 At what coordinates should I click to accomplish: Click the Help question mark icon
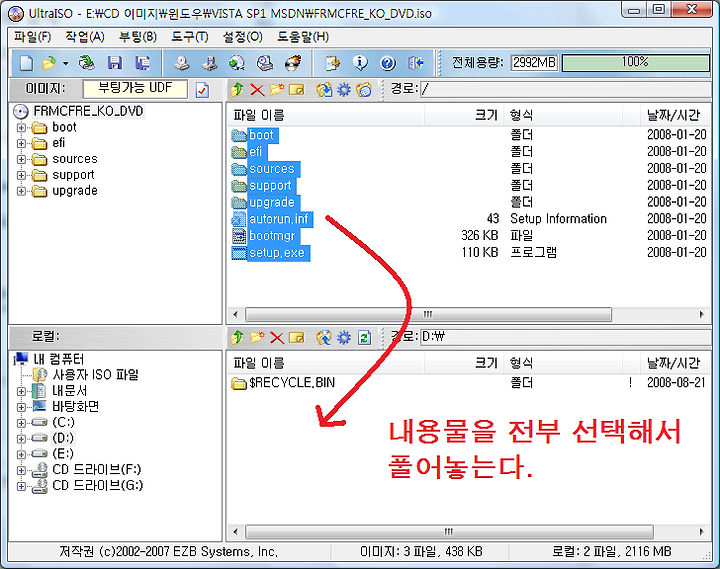pyautogui.click(x=388, y=63)
